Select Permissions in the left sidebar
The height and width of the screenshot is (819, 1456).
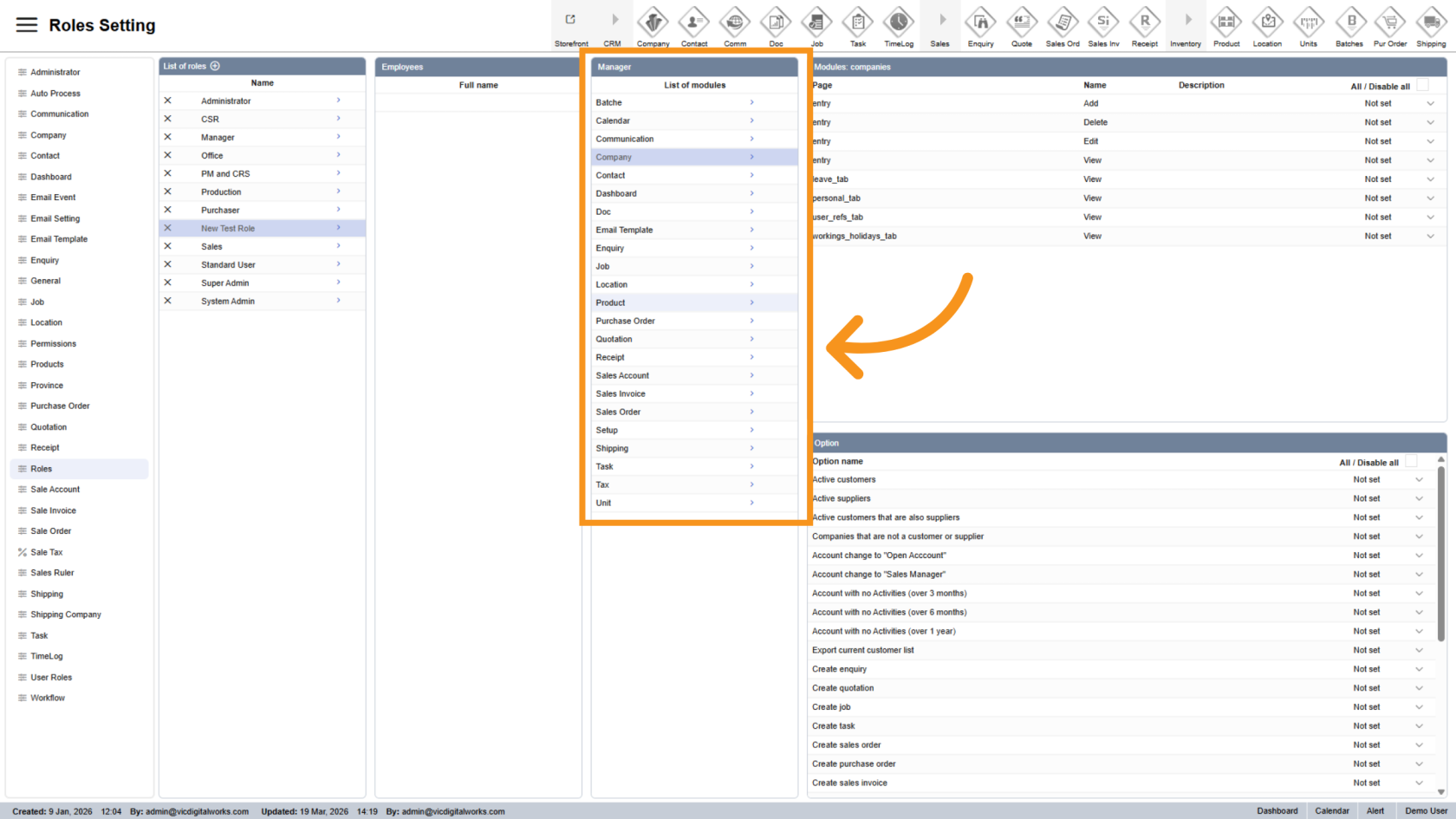pyautogui.click(x=53, y=344)
